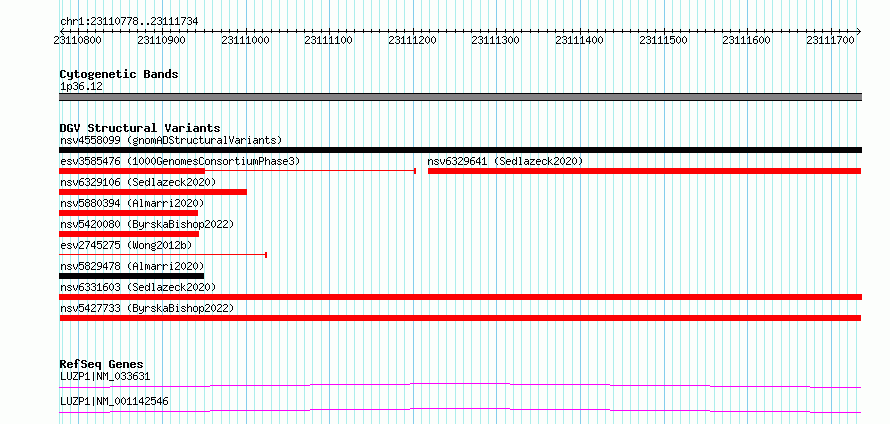Click LUZP1|NM_001142546 gene label
Viewport: 890px width, 424px height.
[x=114, y=402]
